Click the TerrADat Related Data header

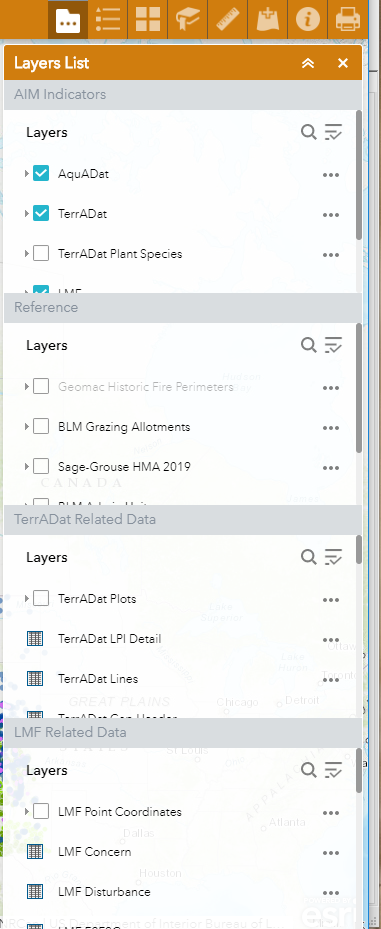(183, 520)
